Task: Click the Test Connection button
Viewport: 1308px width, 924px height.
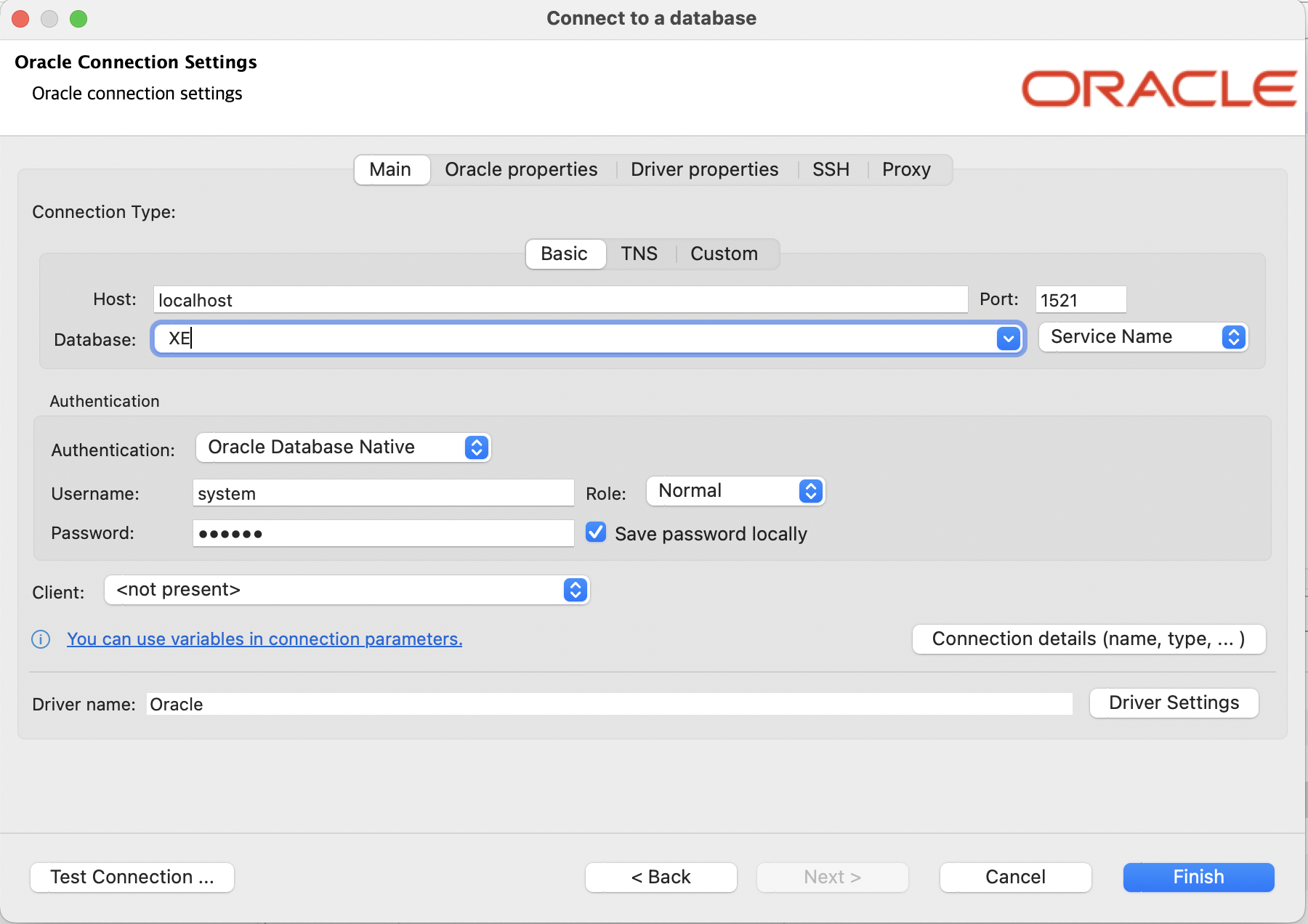Action: pyautogui.click(x=132, y=878)
